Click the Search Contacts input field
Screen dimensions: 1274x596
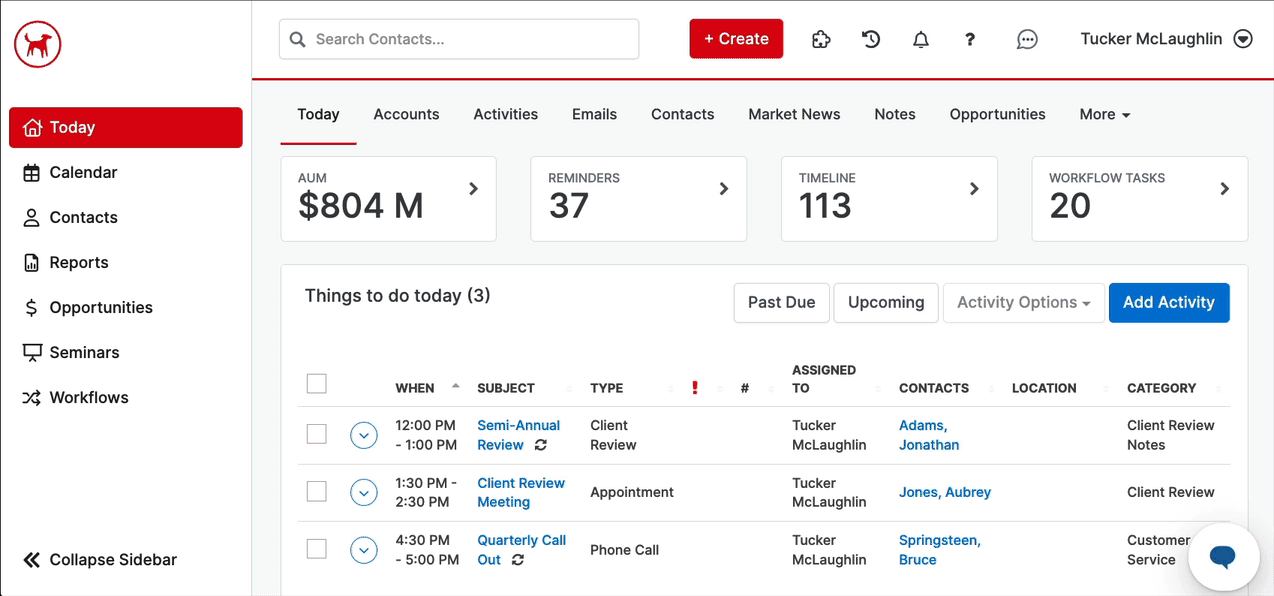coord(470,39)
